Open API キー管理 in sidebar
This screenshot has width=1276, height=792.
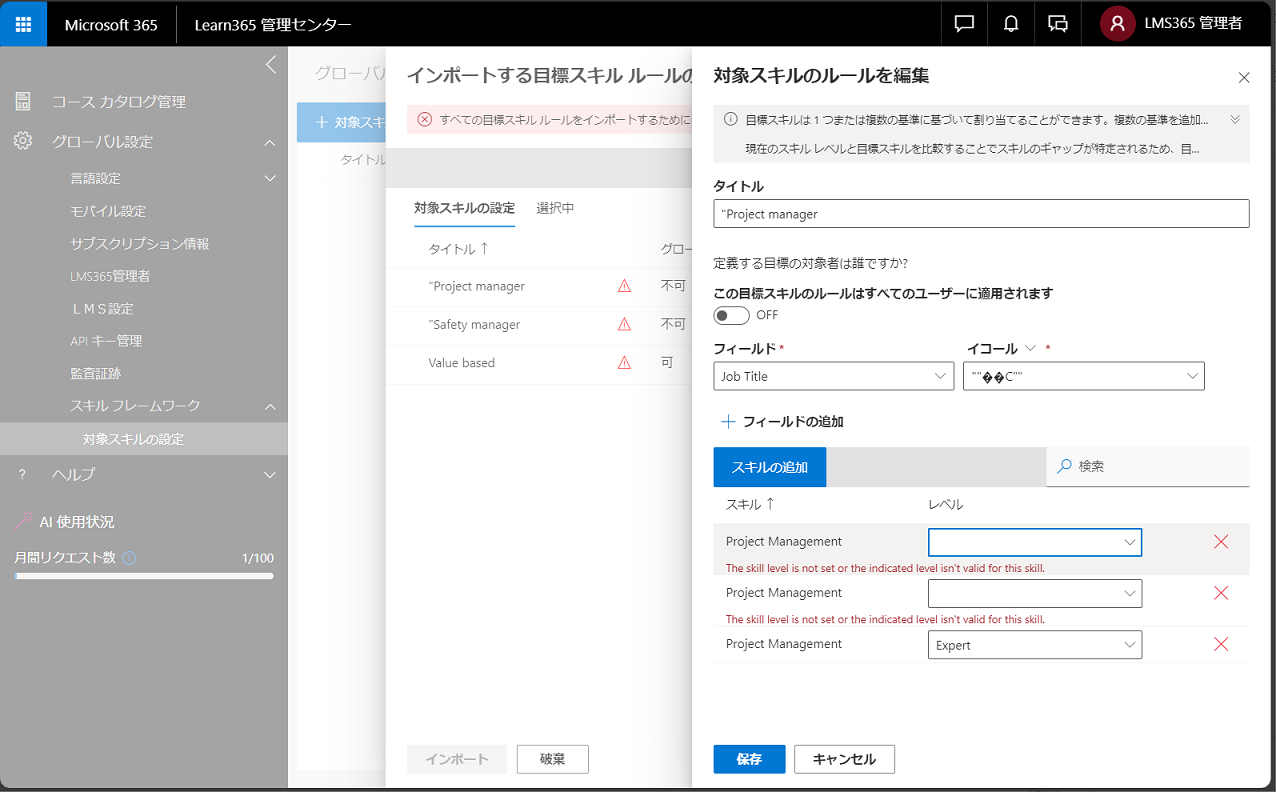106,341
